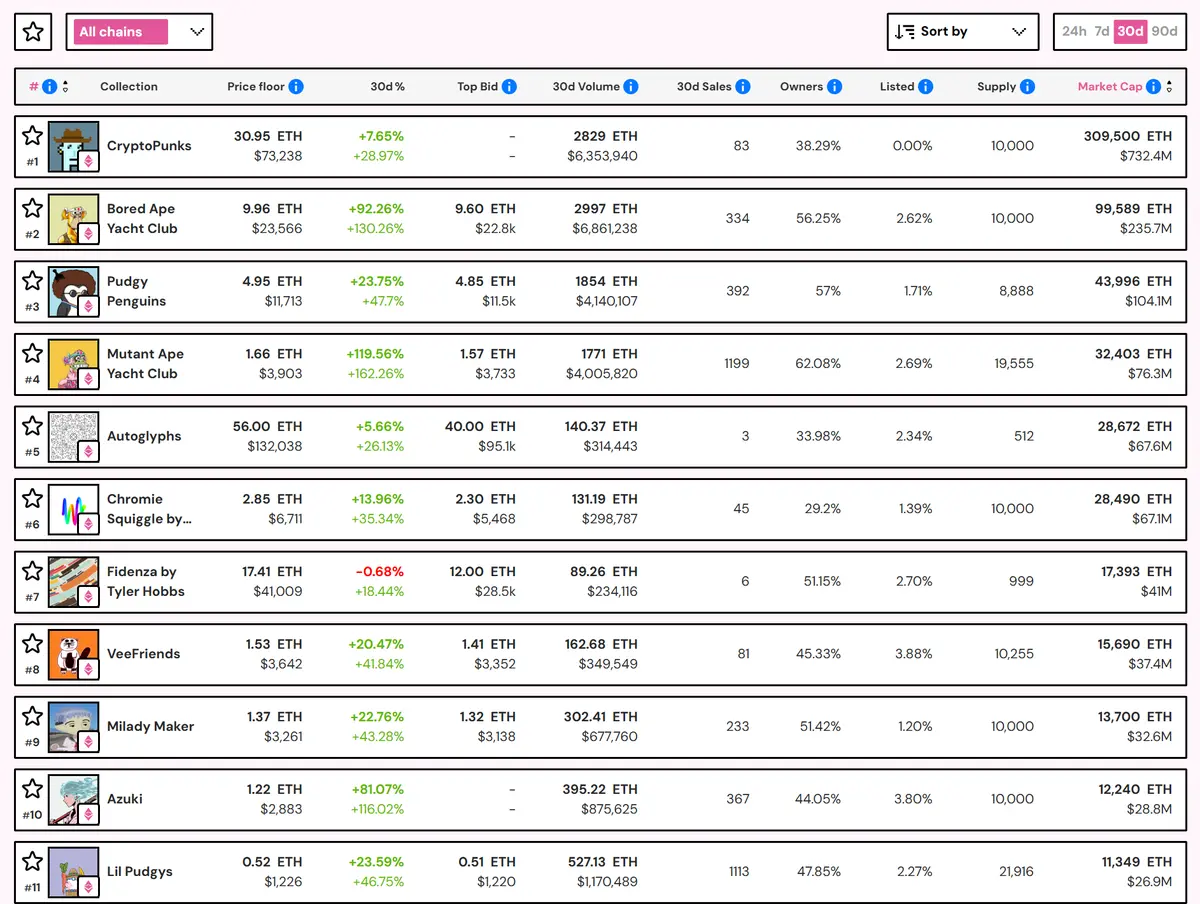
Task: Favorite Milady Maker with its star
Action: (33, 715)
